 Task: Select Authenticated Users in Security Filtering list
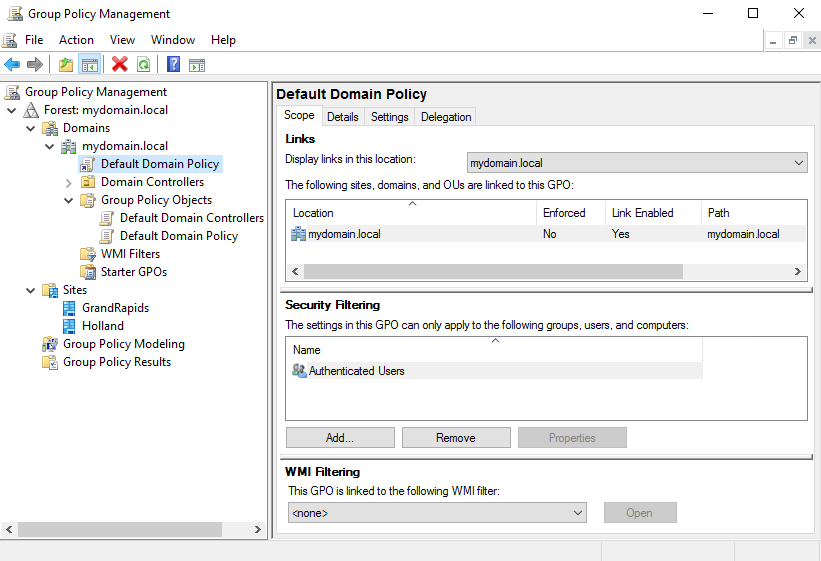356,371
